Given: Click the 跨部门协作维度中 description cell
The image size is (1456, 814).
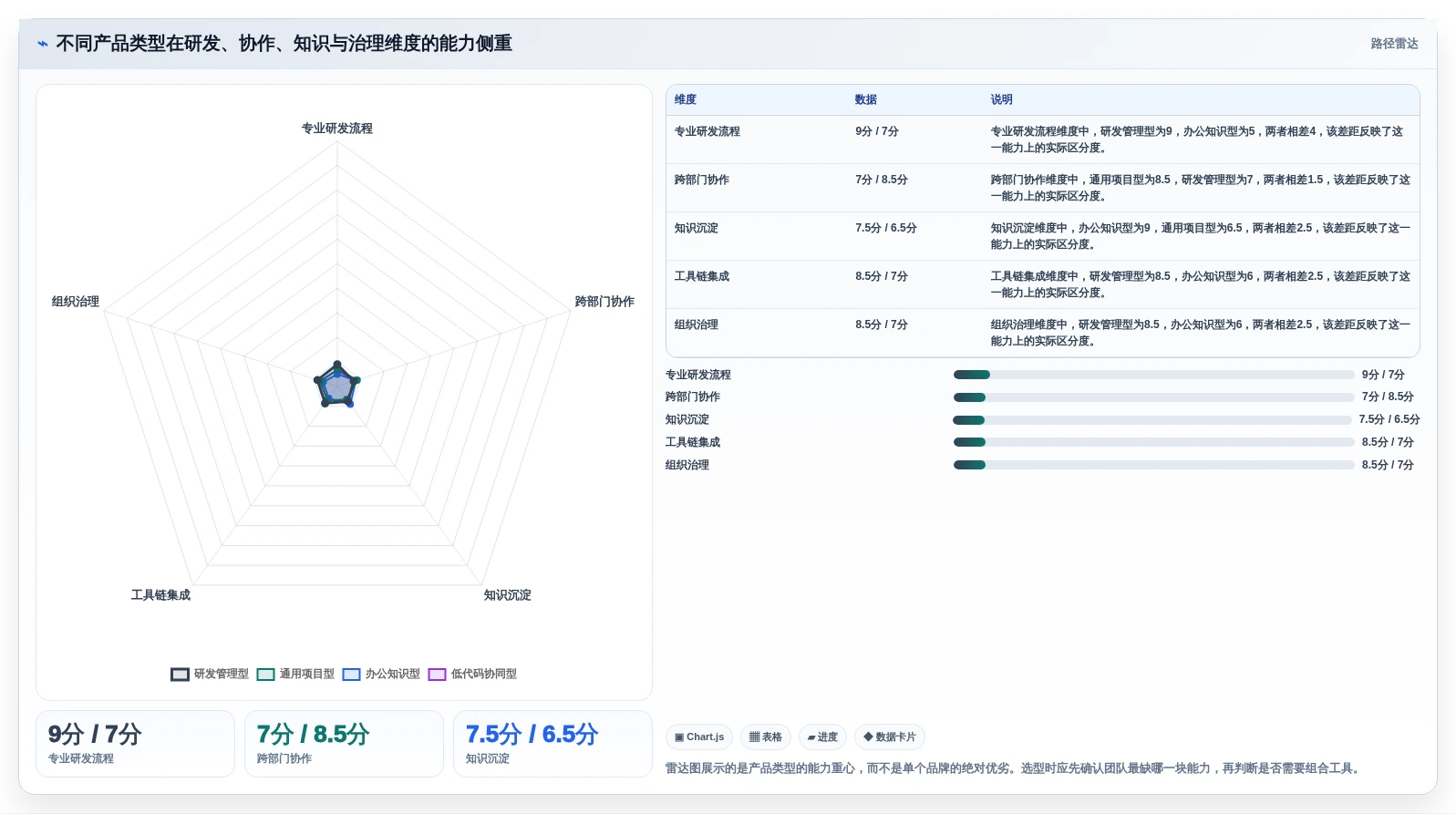Looking at the screenshot, I should [x=1200, y=188].
